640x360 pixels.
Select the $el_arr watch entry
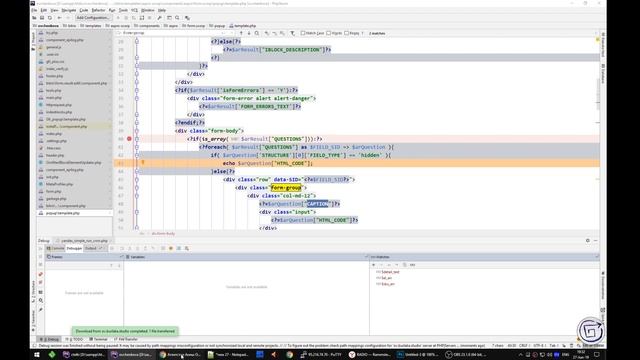pyautogui.click(x=384, y=278)
